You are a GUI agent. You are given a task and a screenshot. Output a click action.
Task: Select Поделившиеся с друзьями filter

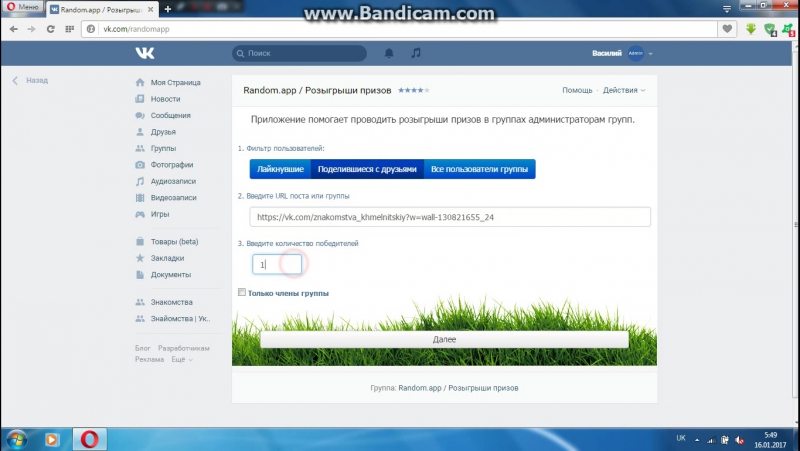pyautogui.click(x=367, y=169)
